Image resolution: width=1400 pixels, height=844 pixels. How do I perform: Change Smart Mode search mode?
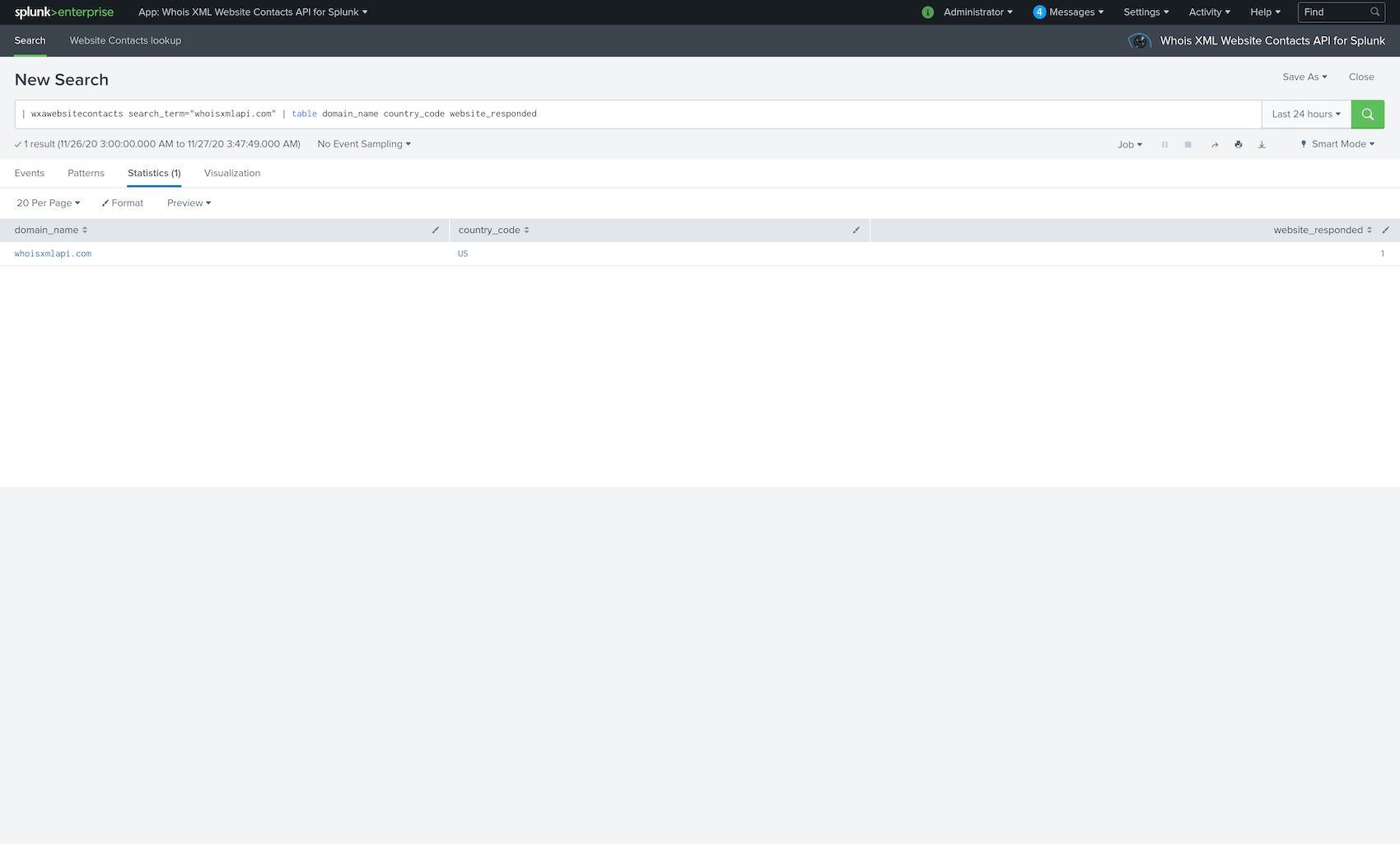pos(1337,144)
